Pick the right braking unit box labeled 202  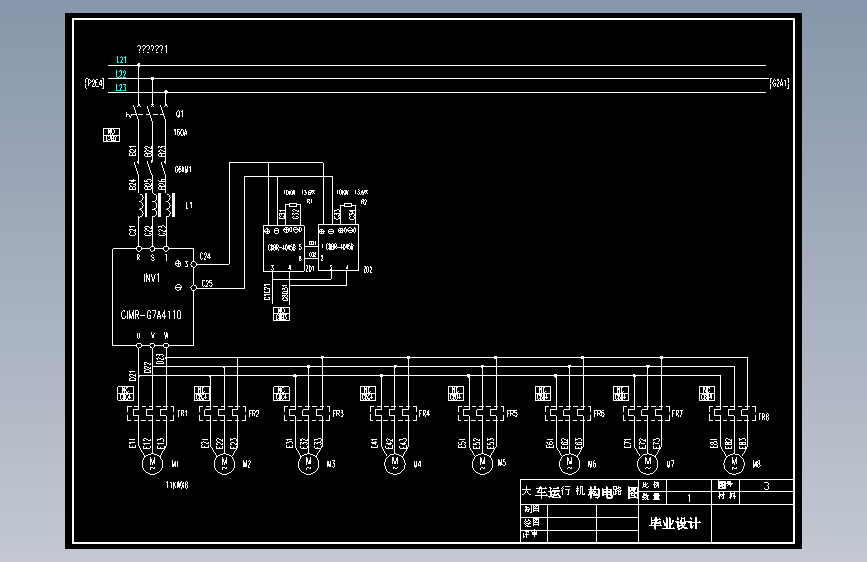(338, 248)
